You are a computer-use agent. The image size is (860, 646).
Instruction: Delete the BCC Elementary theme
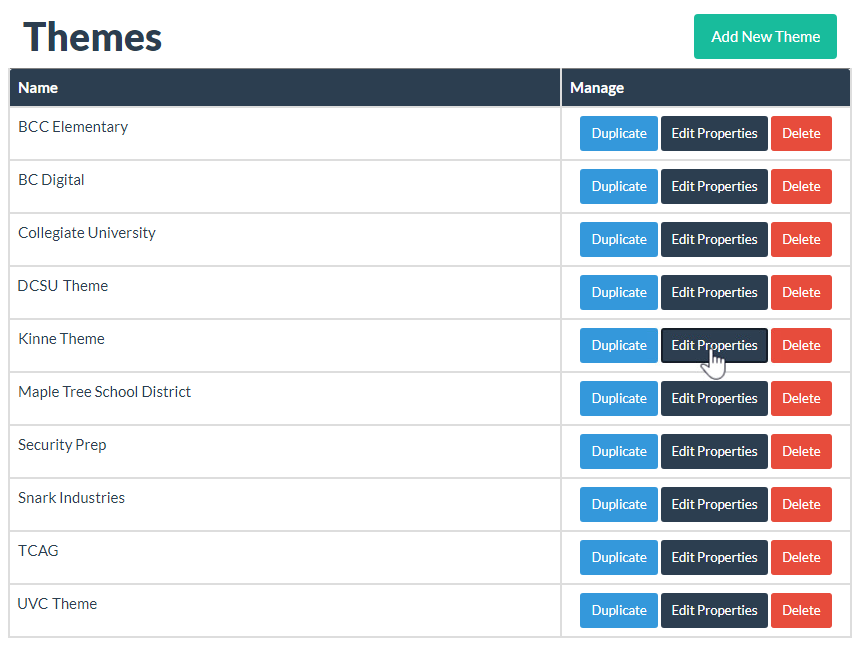801,133
